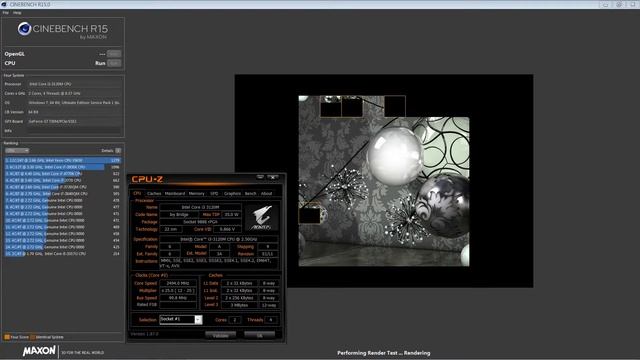The image size is (640, 360).
Task: Click the Level 3 cache value
Action: 240,305
